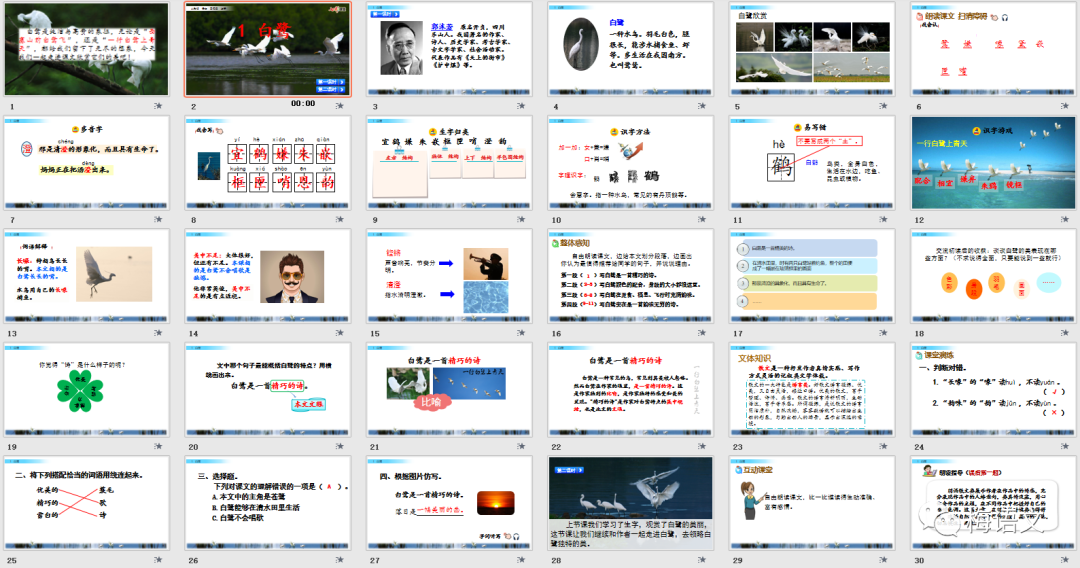1080x568 pixels.
Task: Select slide 25 word matching lines exercise
Action: (x=87, y=503)
